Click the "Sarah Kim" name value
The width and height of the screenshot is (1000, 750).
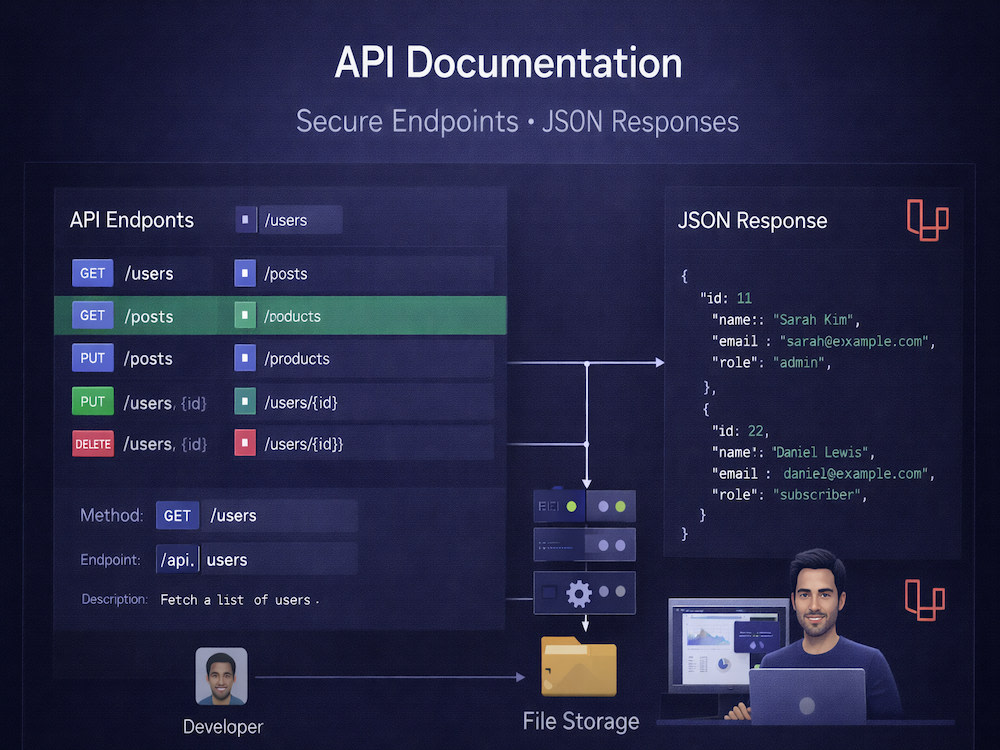[816, 320]
